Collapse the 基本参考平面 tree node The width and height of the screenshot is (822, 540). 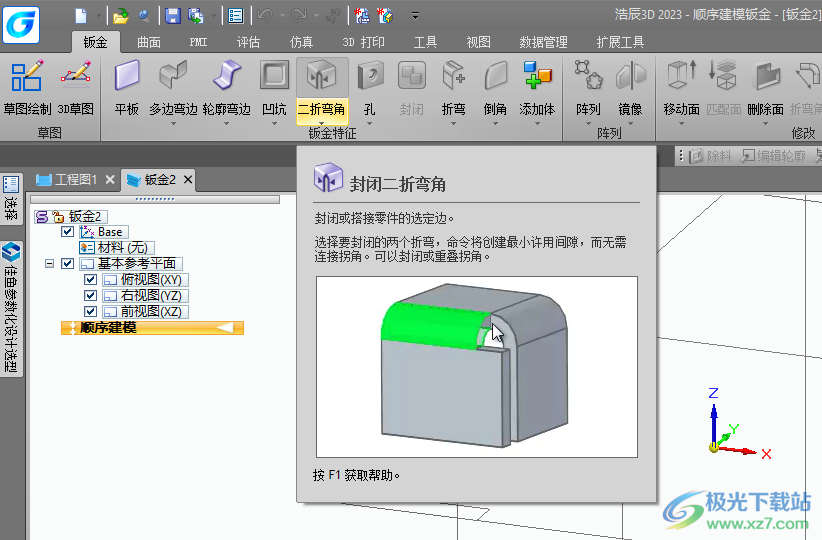[x=49, y=263]
